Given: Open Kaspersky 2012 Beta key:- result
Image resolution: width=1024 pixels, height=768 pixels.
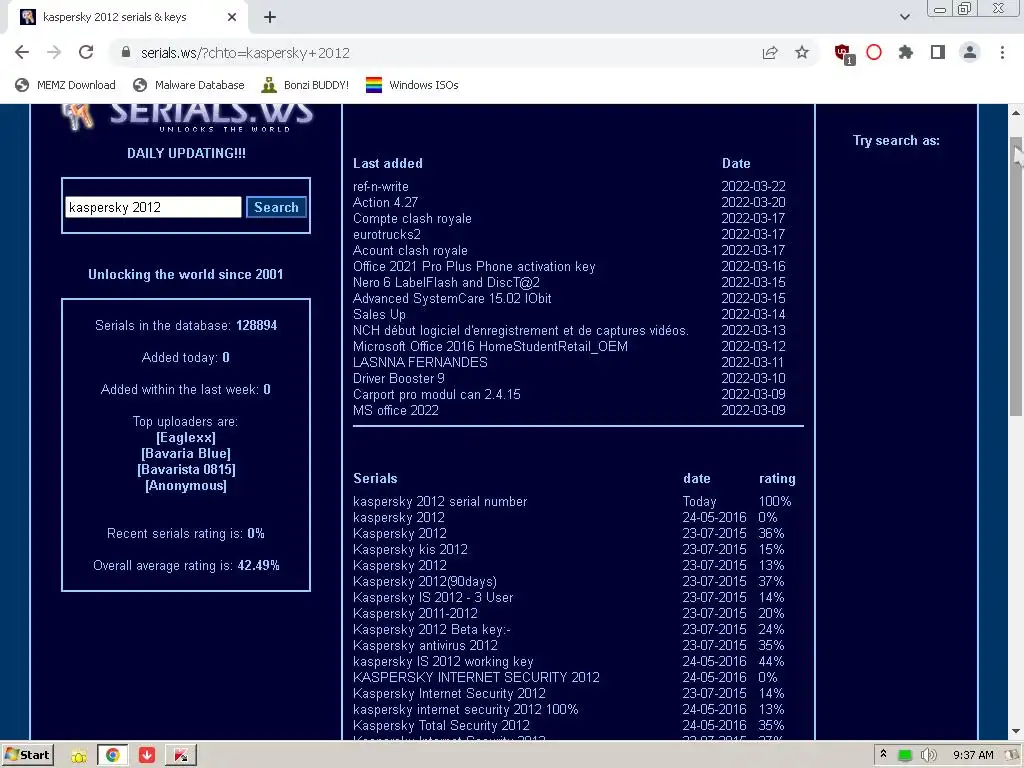Looking at the screenshot, I should point(432,630).
